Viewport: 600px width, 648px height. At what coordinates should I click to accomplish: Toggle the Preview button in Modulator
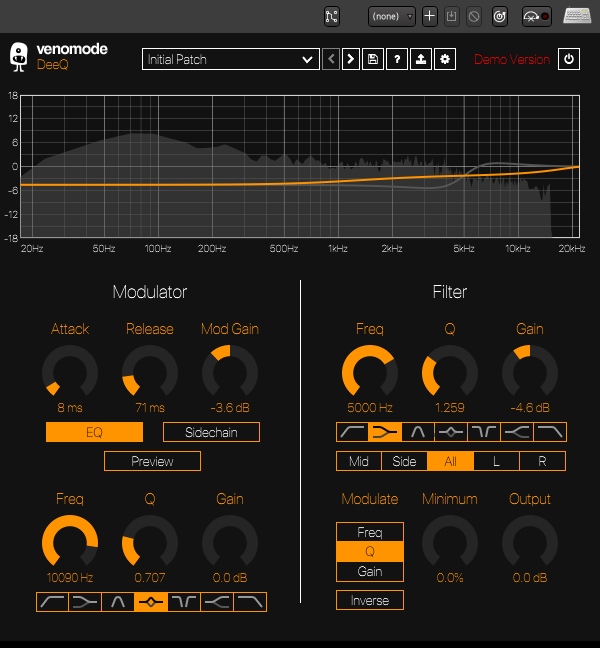[152, 461]
